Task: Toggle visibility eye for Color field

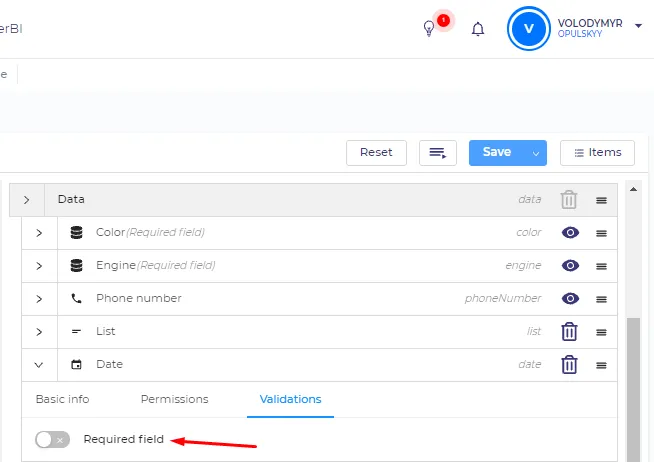Action: (x=570, y=232)
